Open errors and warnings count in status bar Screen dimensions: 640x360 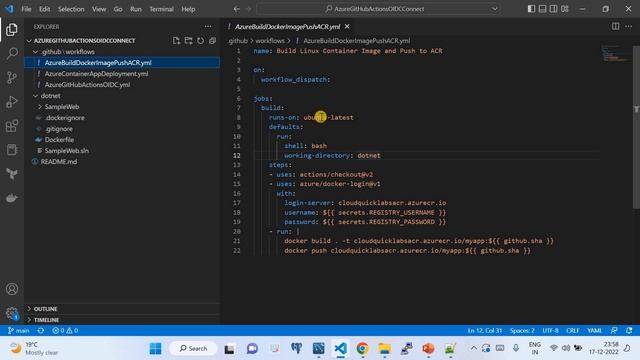click(x=65, y=330)
